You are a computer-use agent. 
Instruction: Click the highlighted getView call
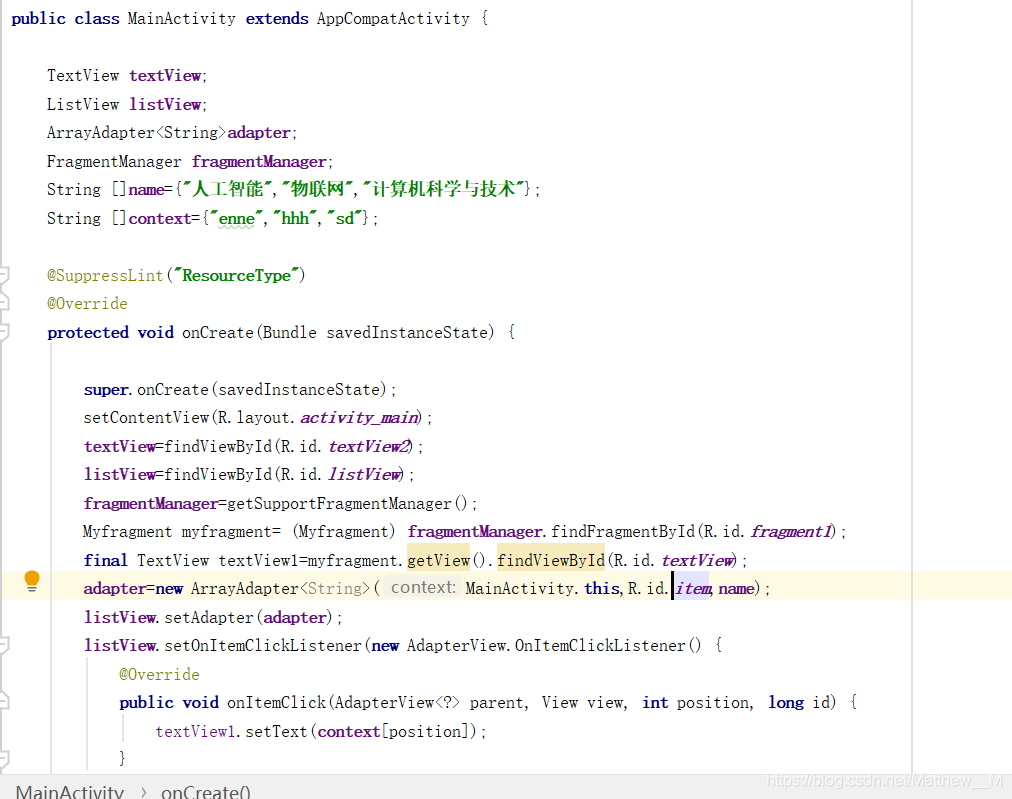439,560
